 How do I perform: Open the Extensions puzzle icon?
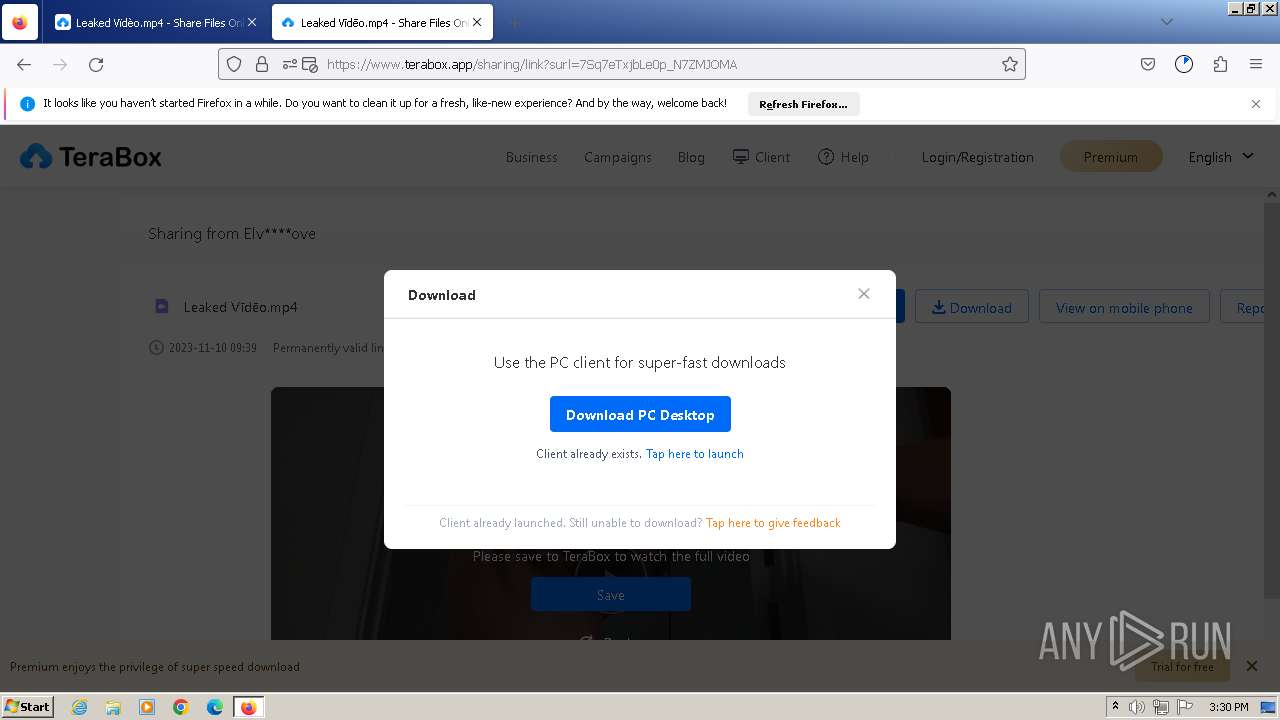1220,64
